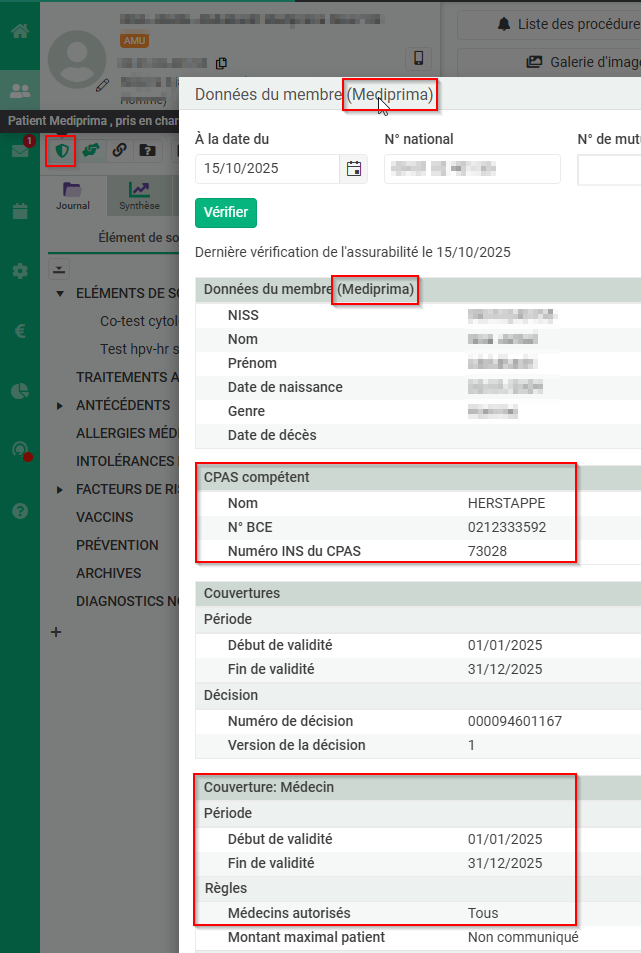Open settings gear in left sidebar
Screen dimensions: 641x953
coord(19,271)
